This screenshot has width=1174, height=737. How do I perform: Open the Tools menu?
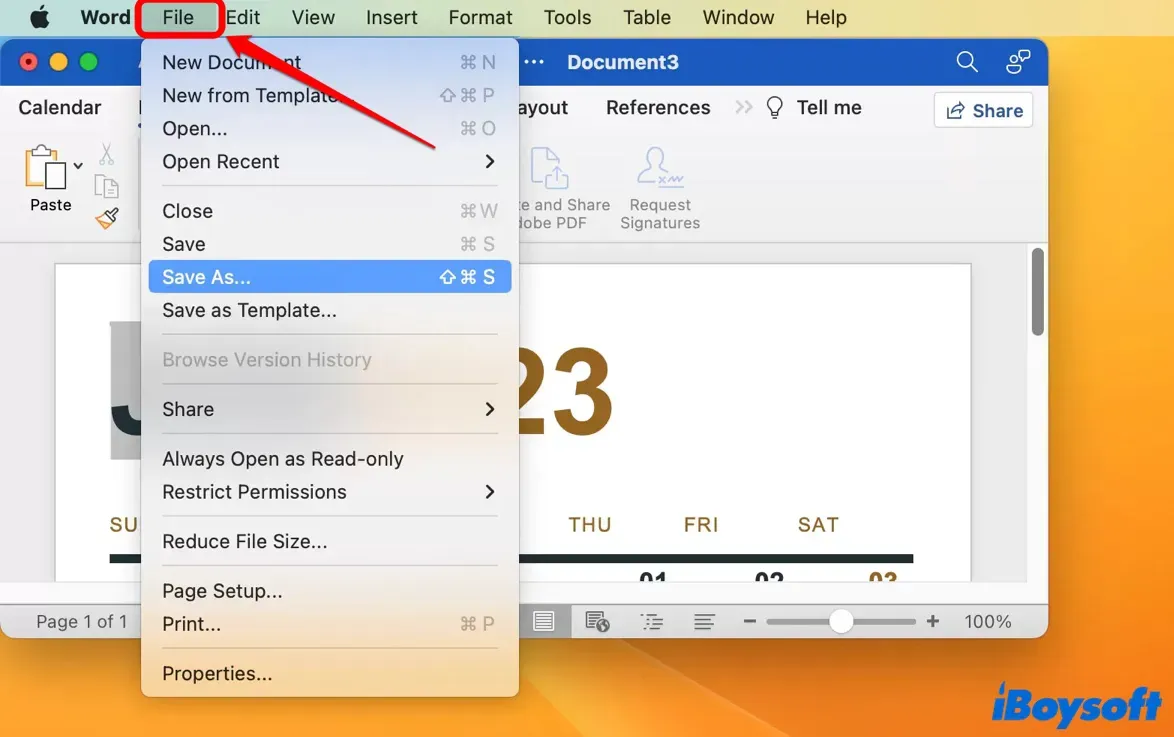[x=568, y=17]
